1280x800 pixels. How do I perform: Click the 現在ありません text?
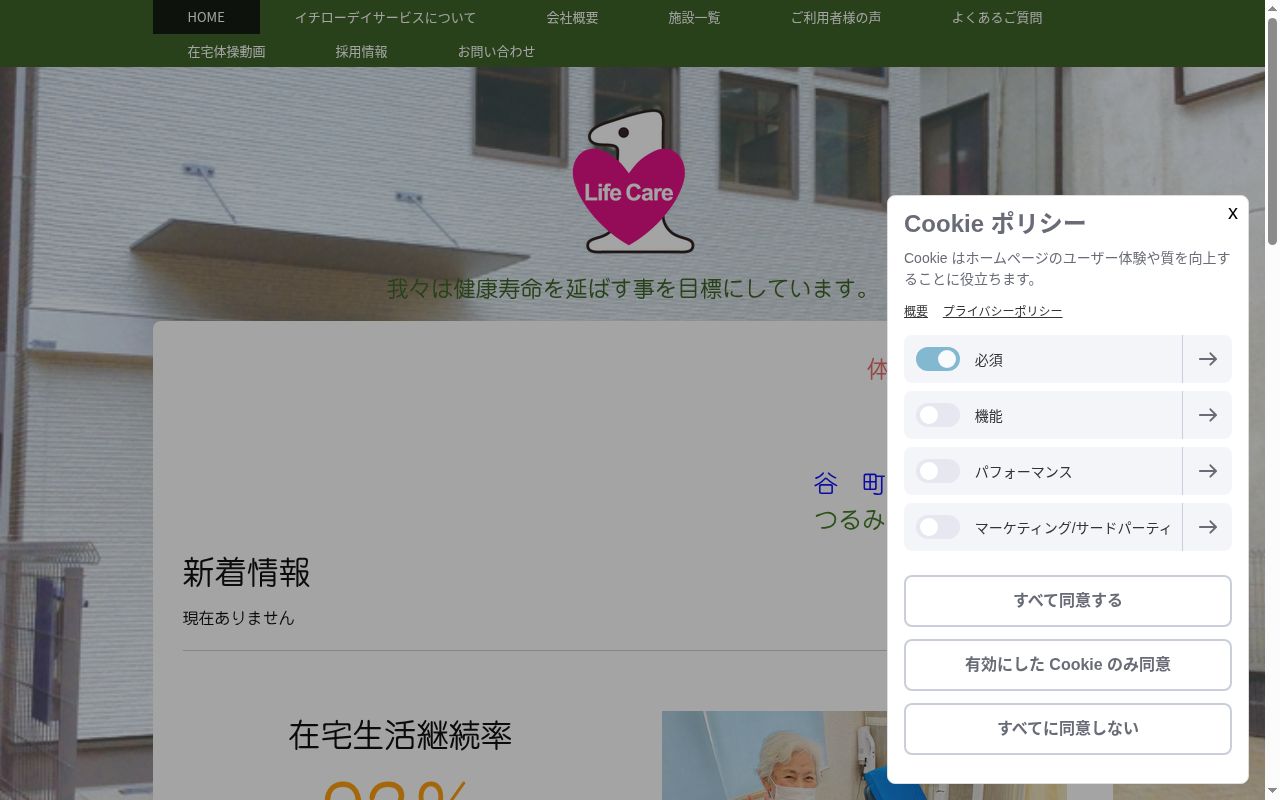coord(238,618)
